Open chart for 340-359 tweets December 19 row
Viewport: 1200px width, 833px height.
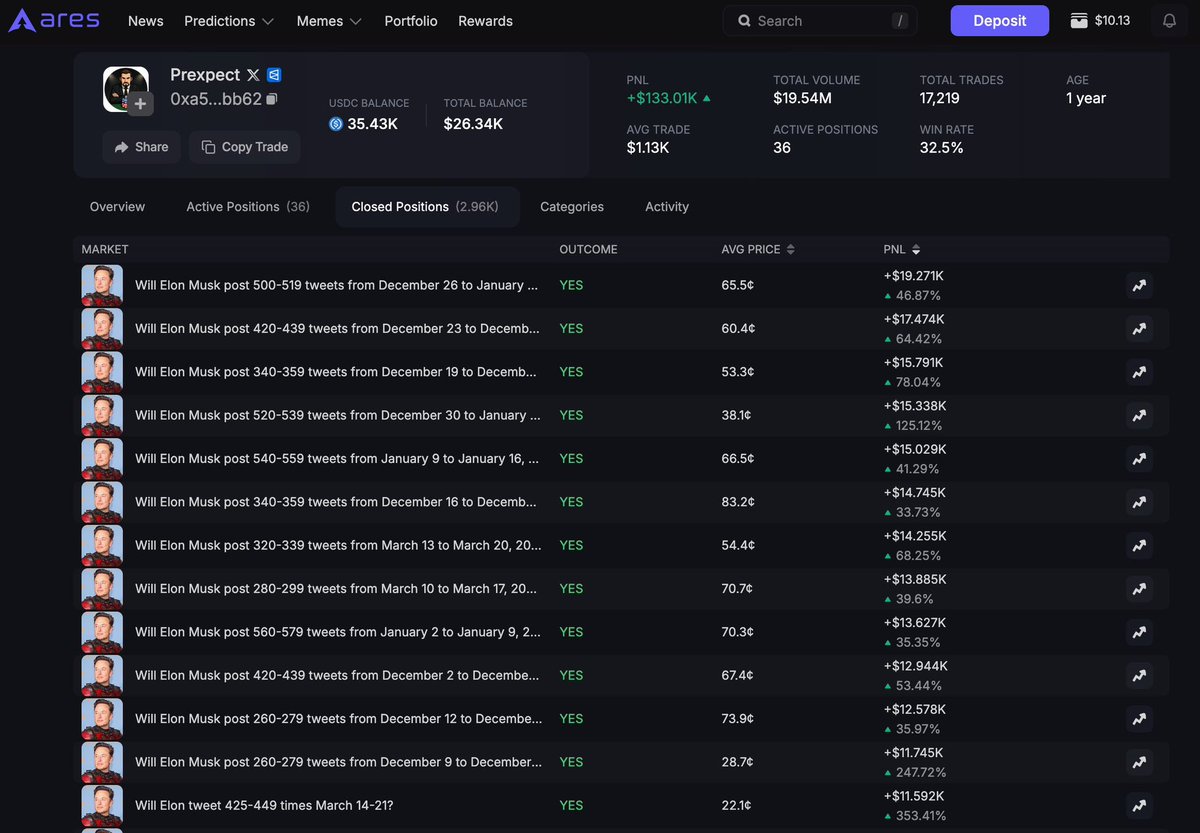pos(1139,372)
